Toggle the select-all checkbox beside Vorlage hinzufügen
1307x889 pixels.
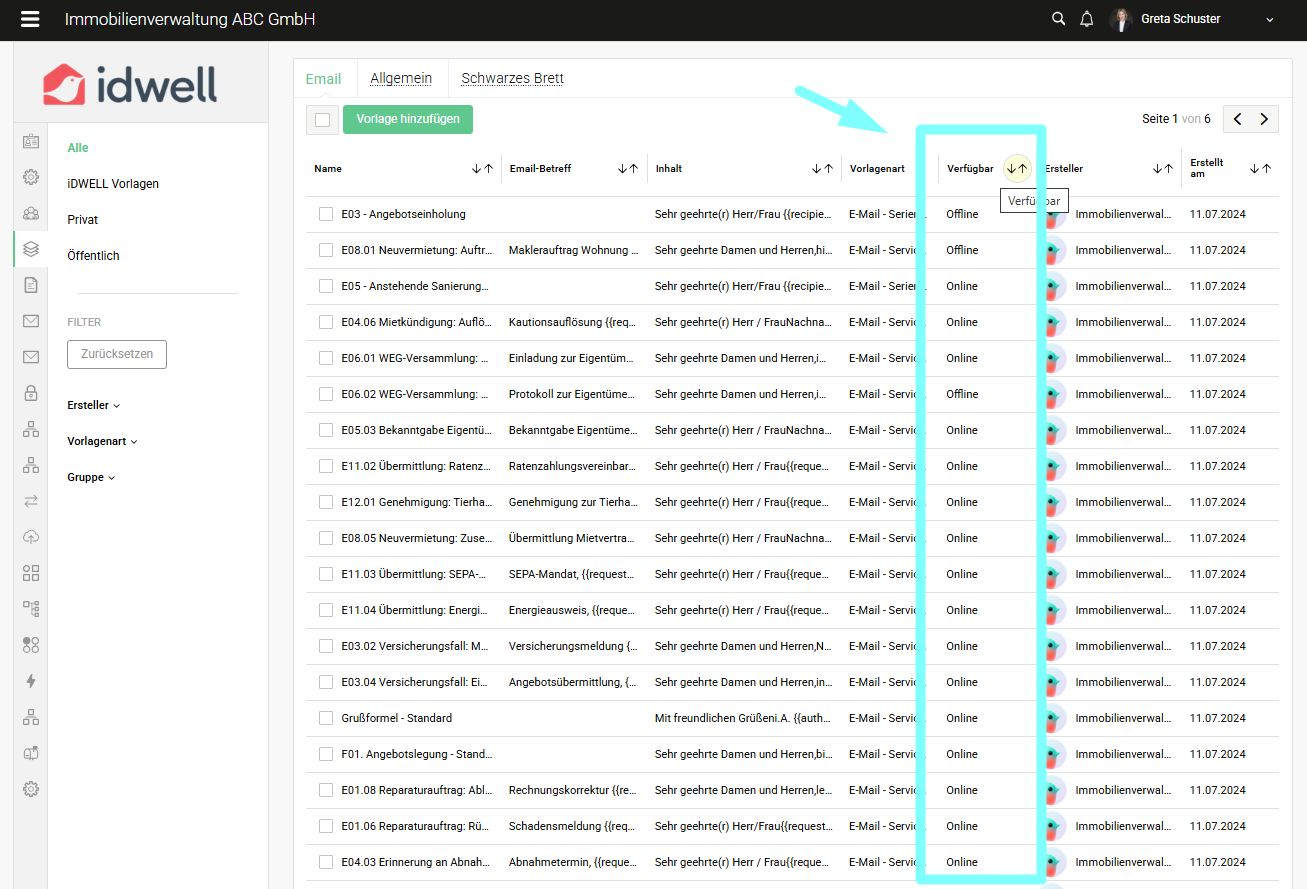pos(322,120)
